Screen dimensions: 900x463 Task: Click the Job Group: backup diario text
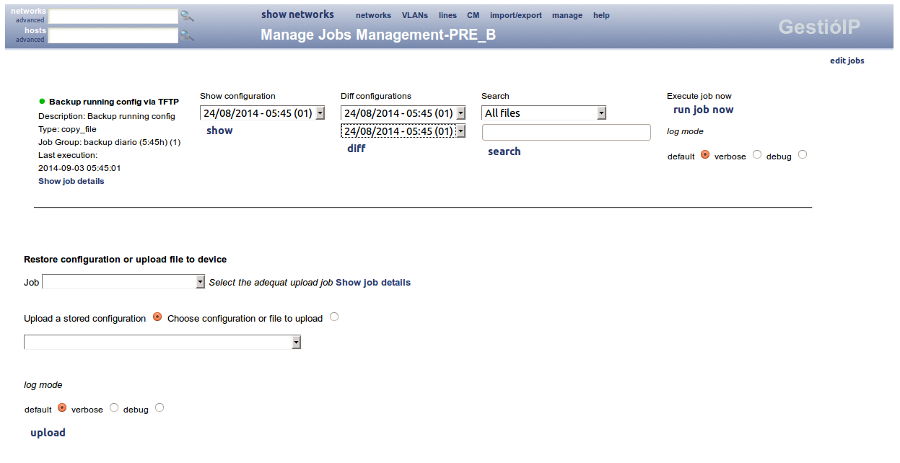109,142
